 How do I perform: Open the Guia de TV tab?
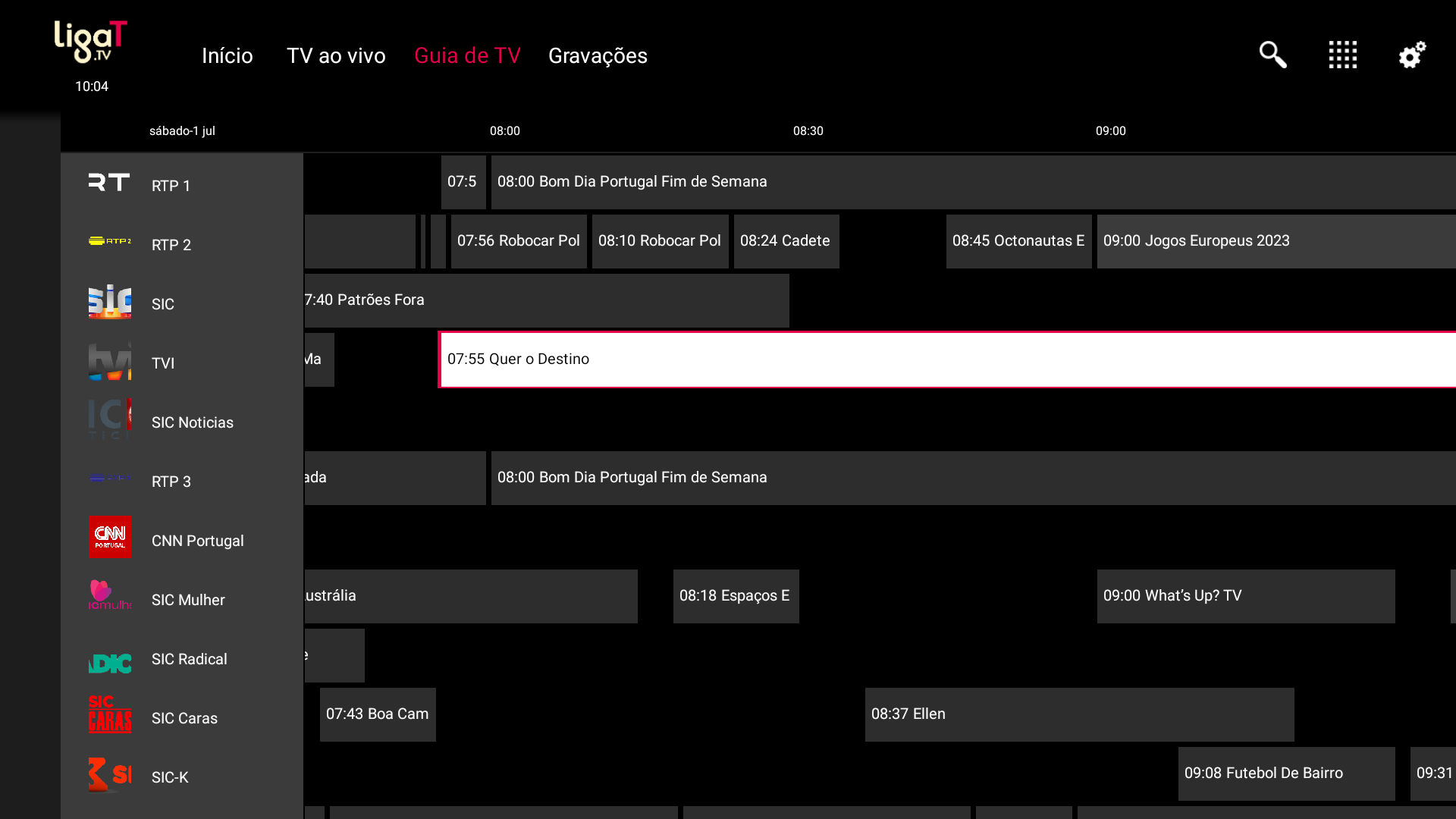467,55
